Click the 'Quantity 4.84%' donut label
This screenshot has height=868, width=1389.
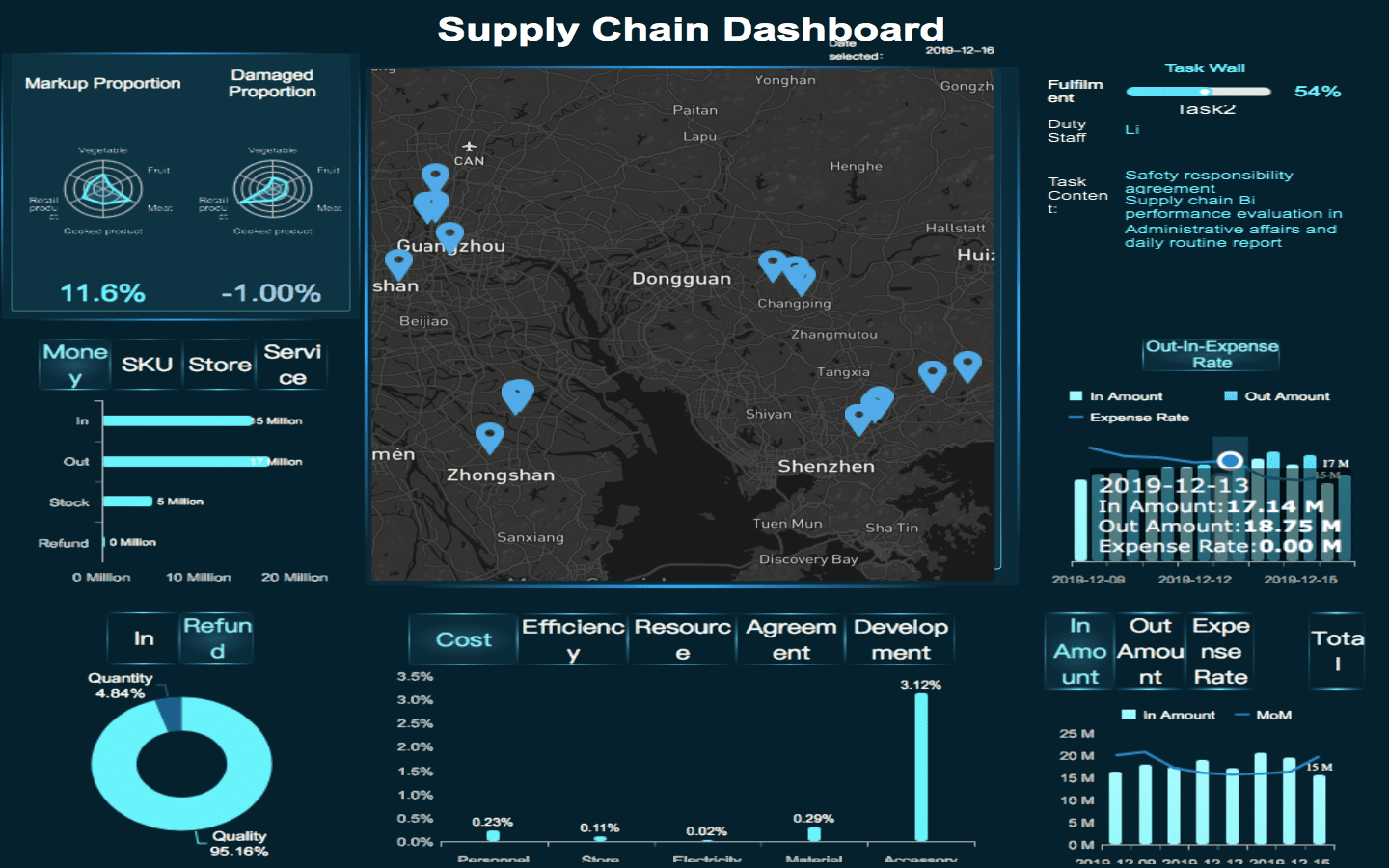121,686
